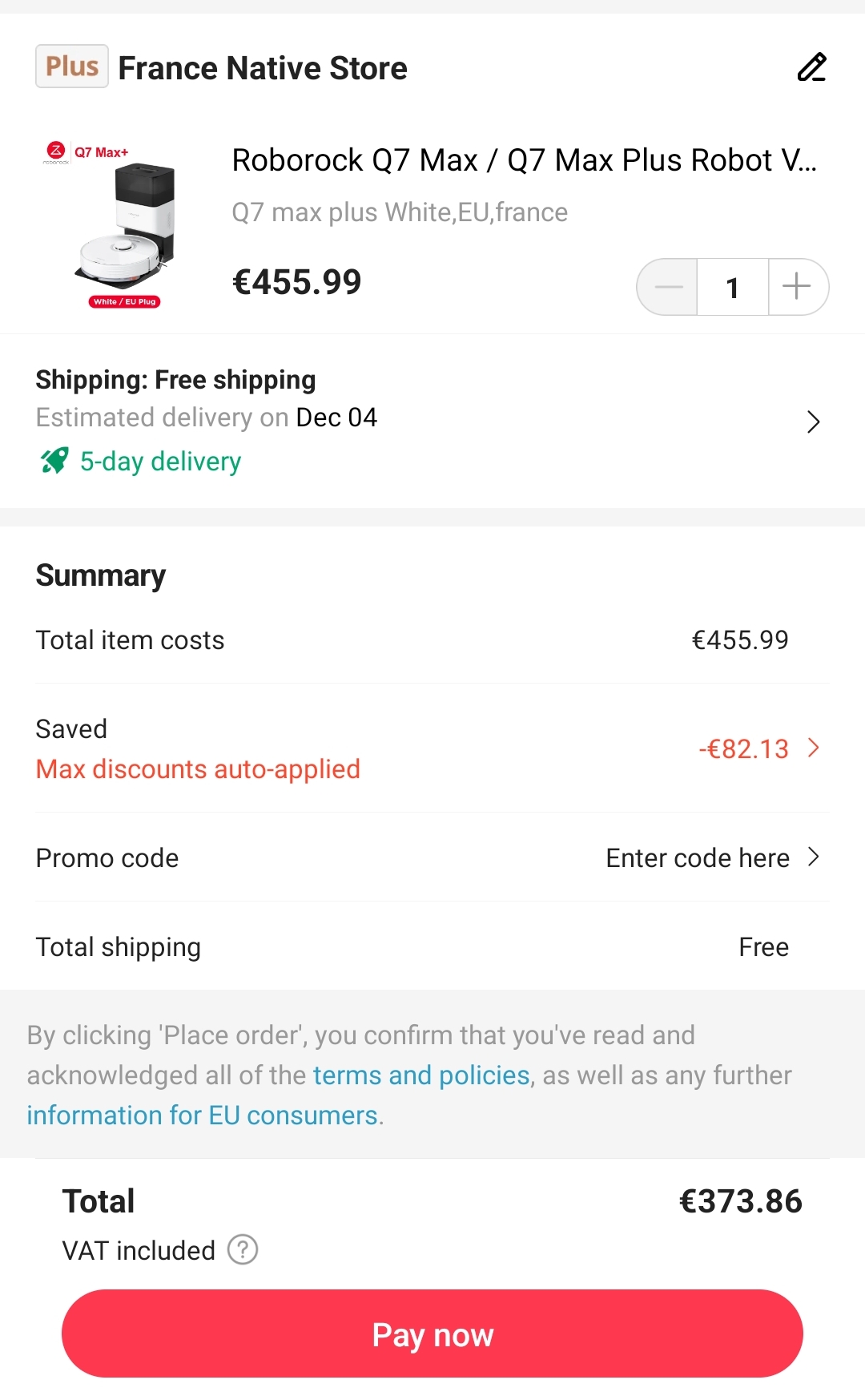
Task: Expand shipping options chevron
Action: (813, 422)
